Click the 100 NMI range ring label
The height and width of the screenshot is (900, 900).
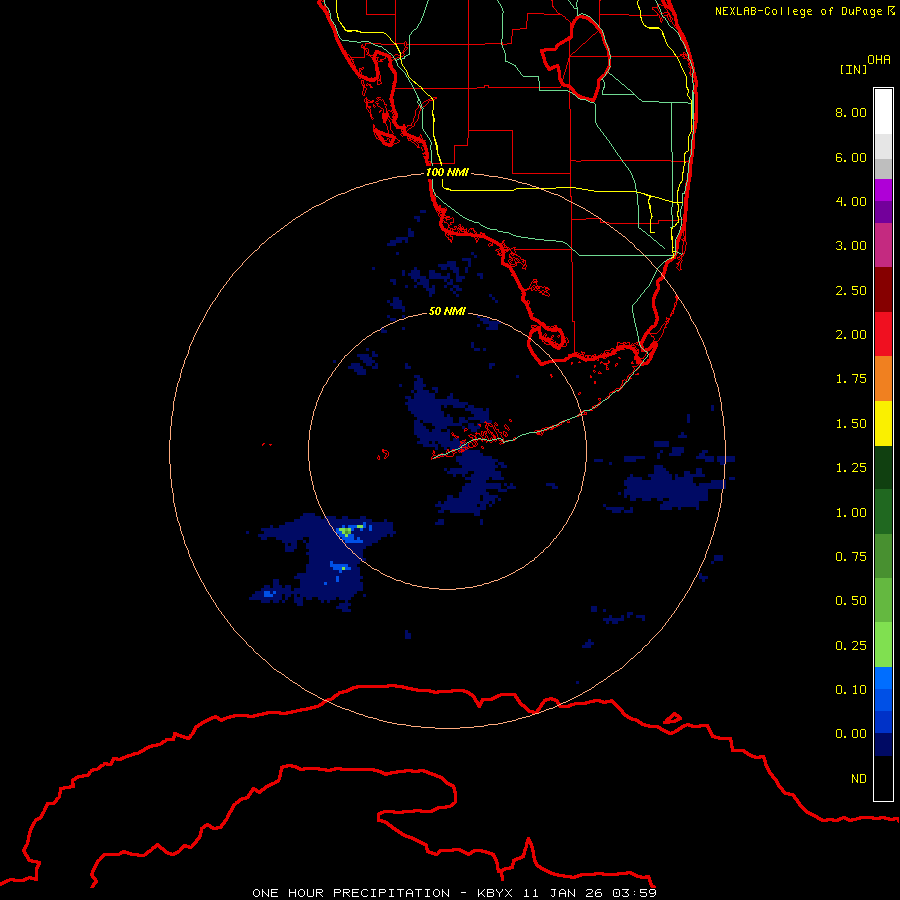(447, 172)
